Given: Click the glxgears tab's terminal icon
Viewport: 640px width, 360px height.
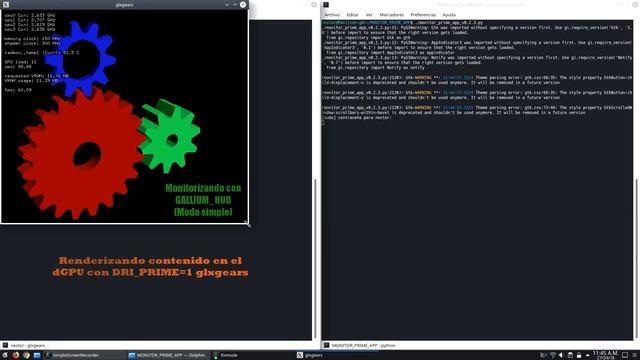Looking at the screenshot, I should [5, 345].
